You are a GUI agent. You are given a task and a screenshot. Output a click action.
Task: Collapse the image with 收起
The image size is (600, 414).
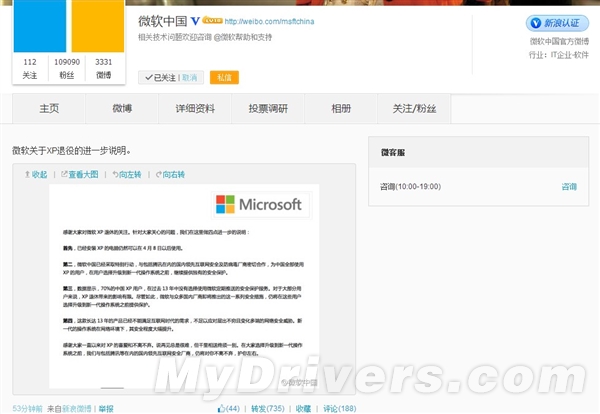click(36, 174)
